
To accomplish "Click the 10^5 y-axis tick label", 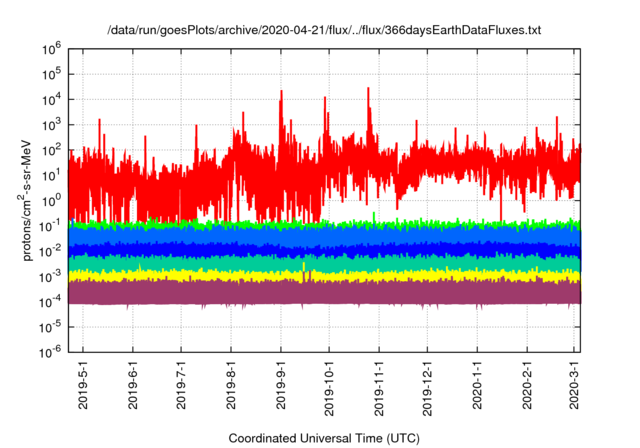I will [x=51, y=75].
